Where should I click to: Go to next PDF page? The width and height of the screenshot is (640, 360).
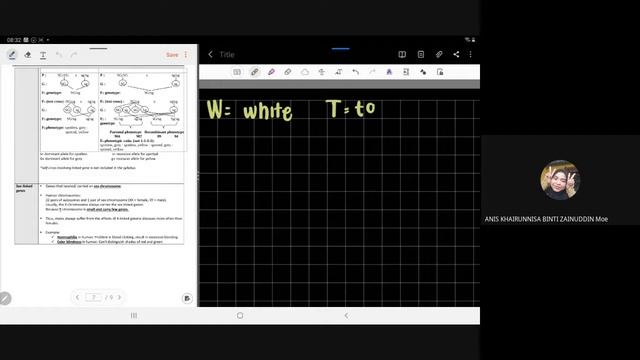[119, 298]
